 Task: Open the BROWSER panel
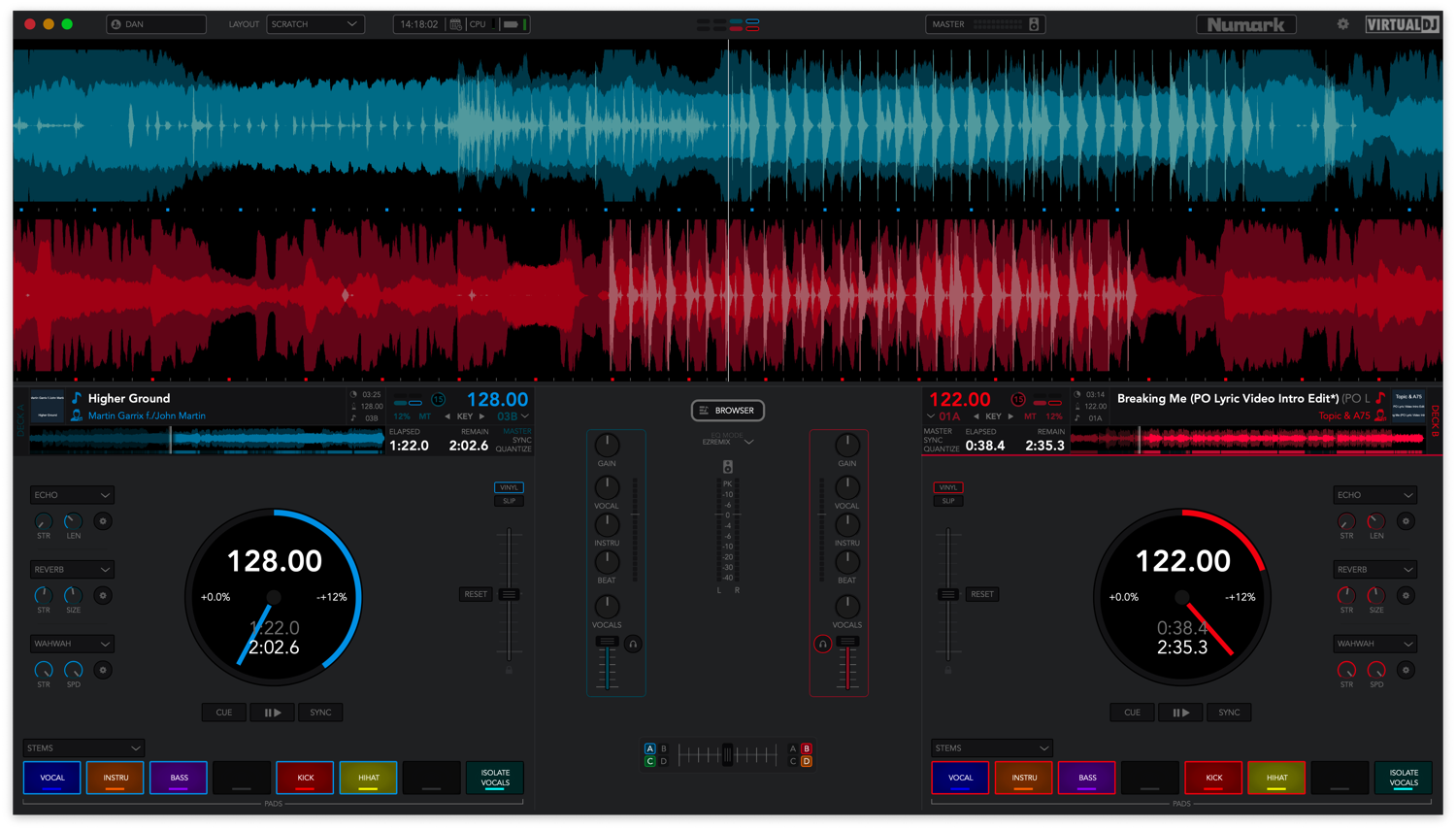727,410
